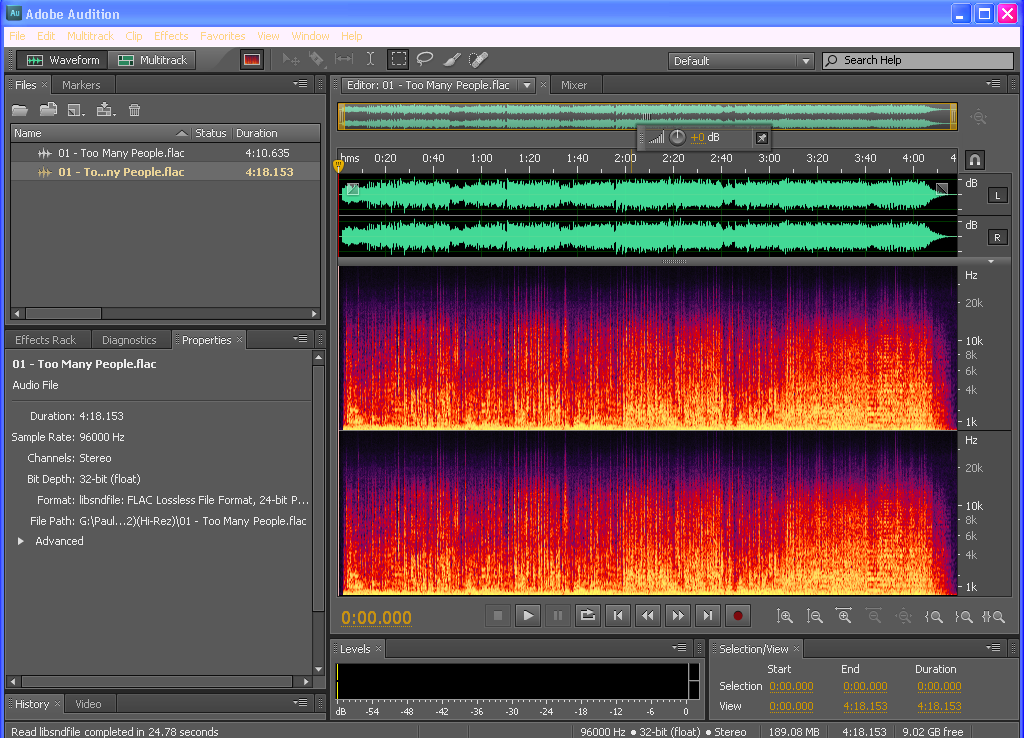Click inside the Search Help field

918,61
